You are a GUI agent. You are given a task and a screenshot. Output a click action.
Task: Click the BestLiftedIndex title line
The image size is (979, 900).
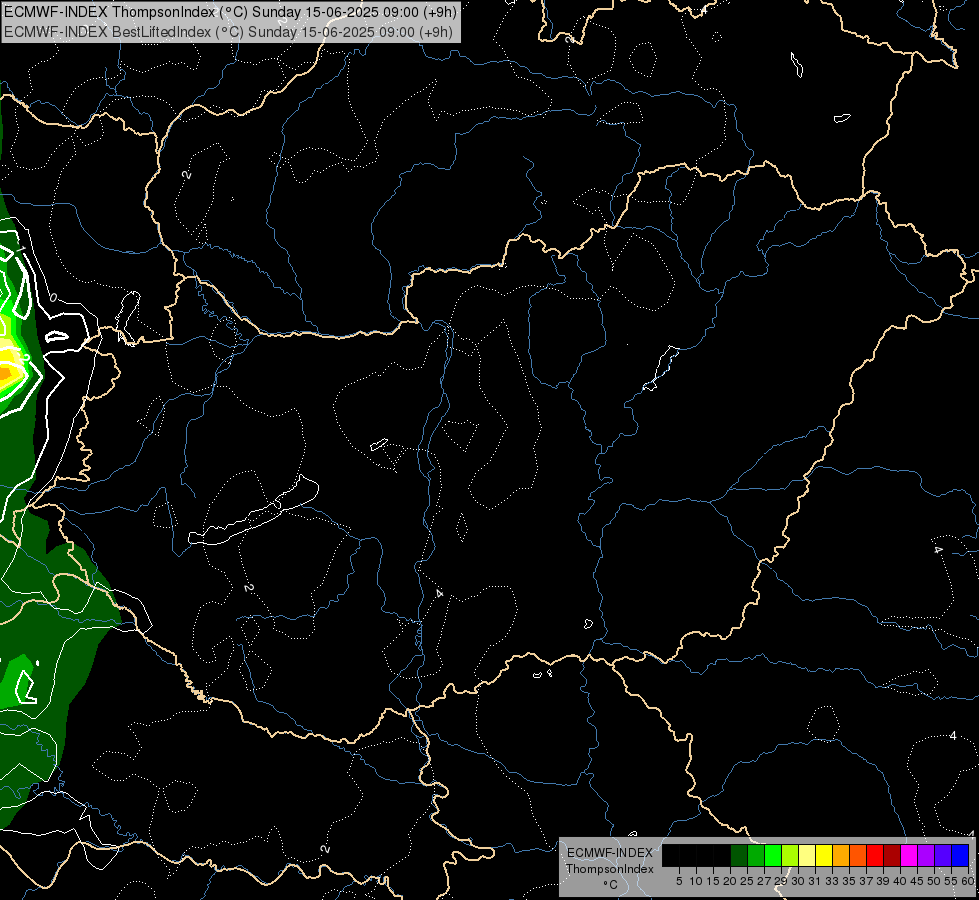coord(229,32)
